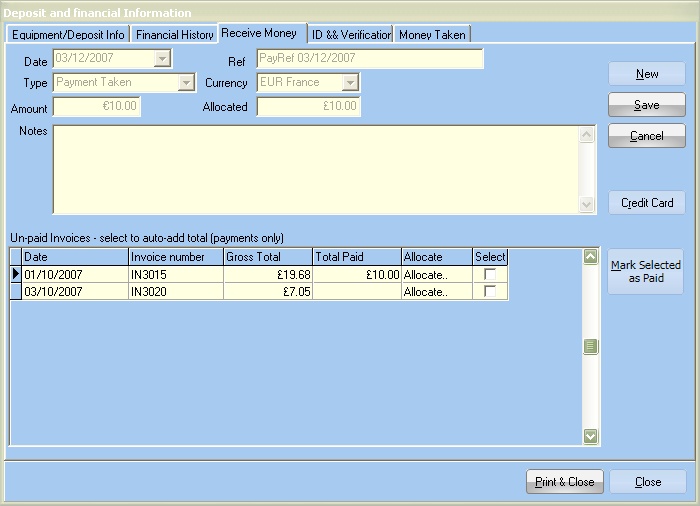The width and height of the screenshot is (700, 506).
Task: Open the Money Taken tab
Action: click(432, 34)
